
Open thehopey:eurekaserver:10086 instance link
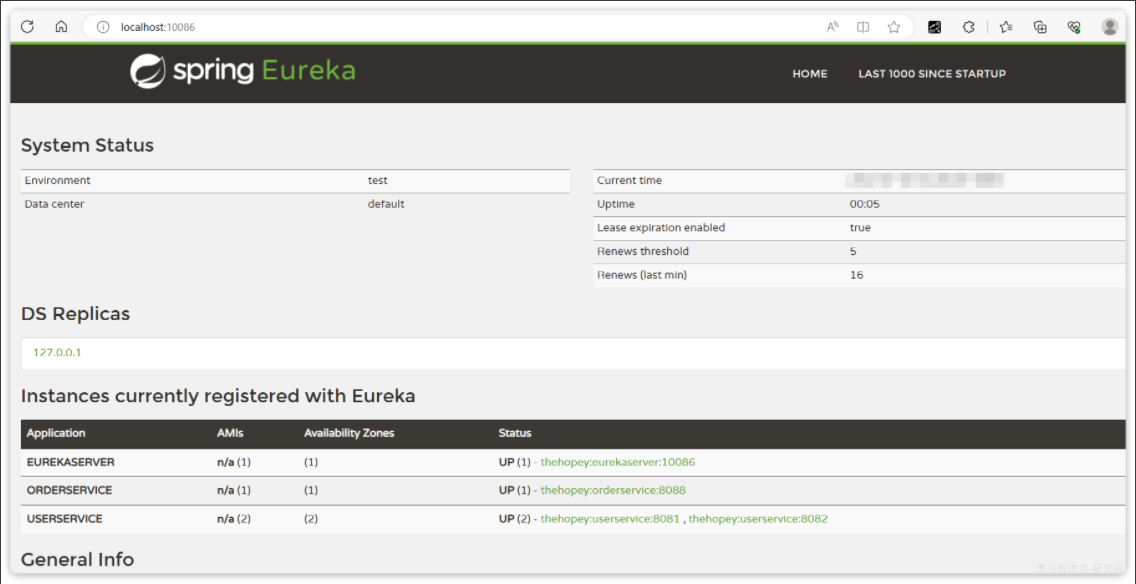pos(617,462)
